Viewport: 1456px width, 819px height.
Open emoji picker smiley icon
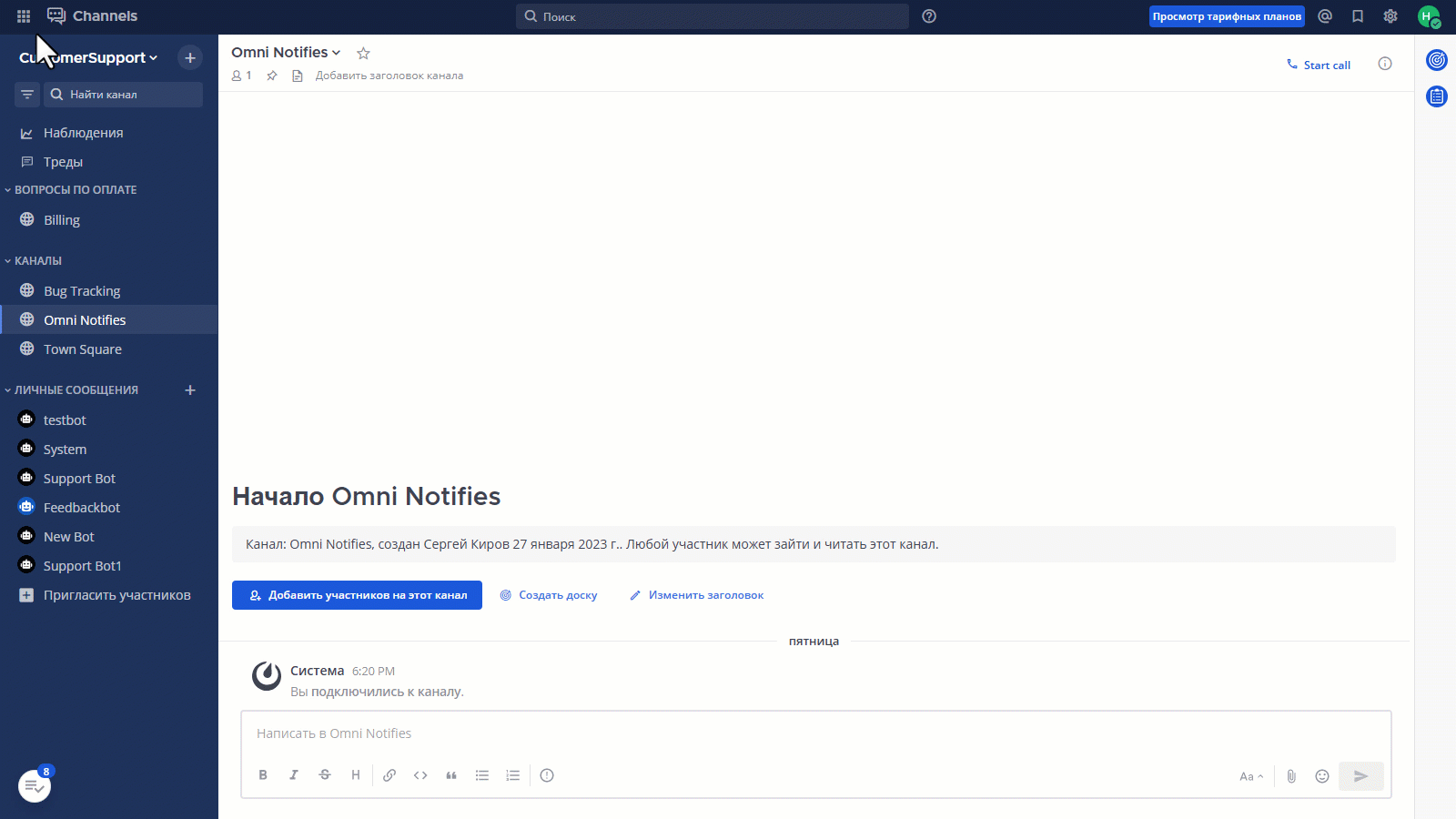pos(1322,776)
